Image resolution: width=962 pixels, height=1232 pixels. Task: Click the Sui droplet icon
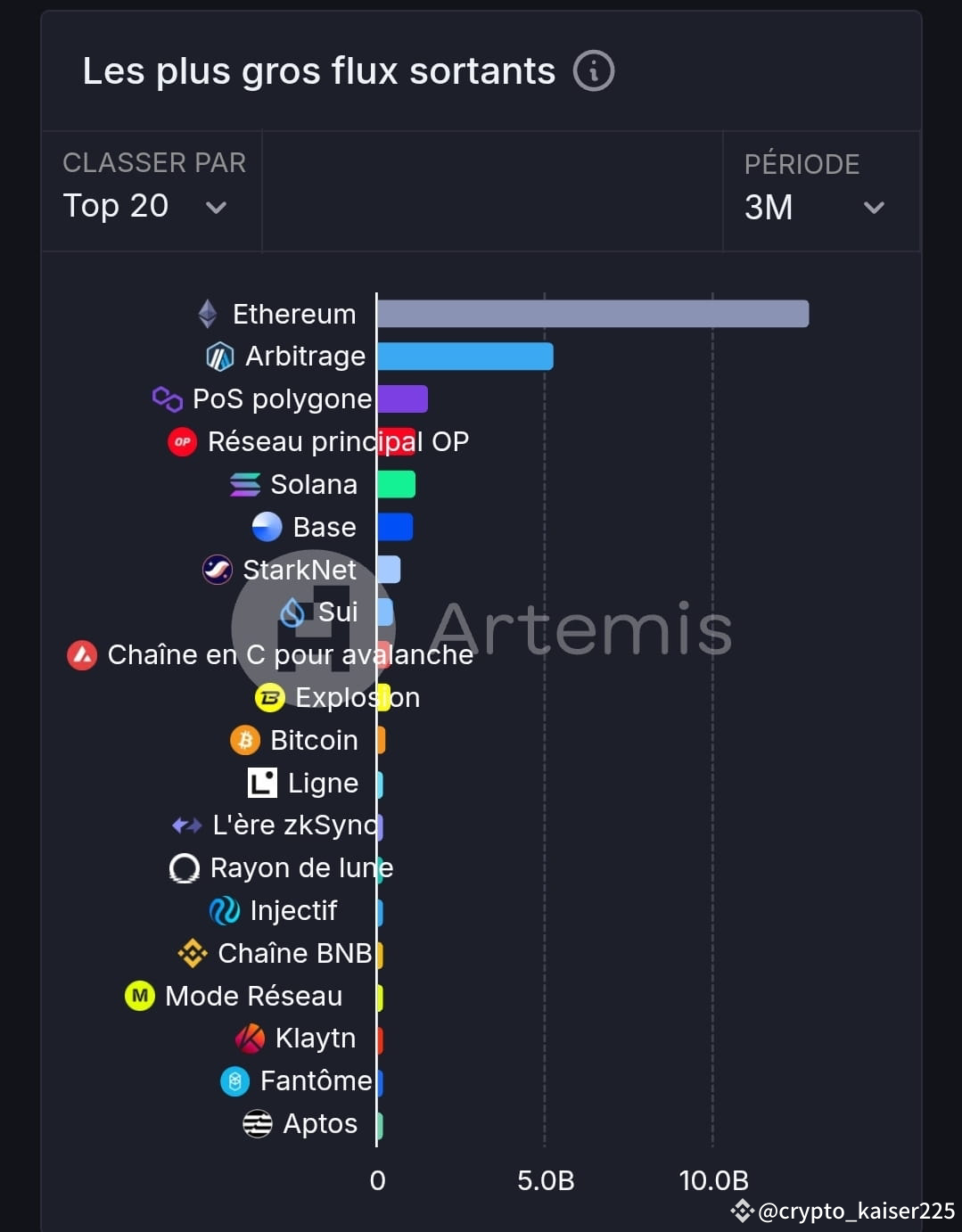[x=294, y=612]
